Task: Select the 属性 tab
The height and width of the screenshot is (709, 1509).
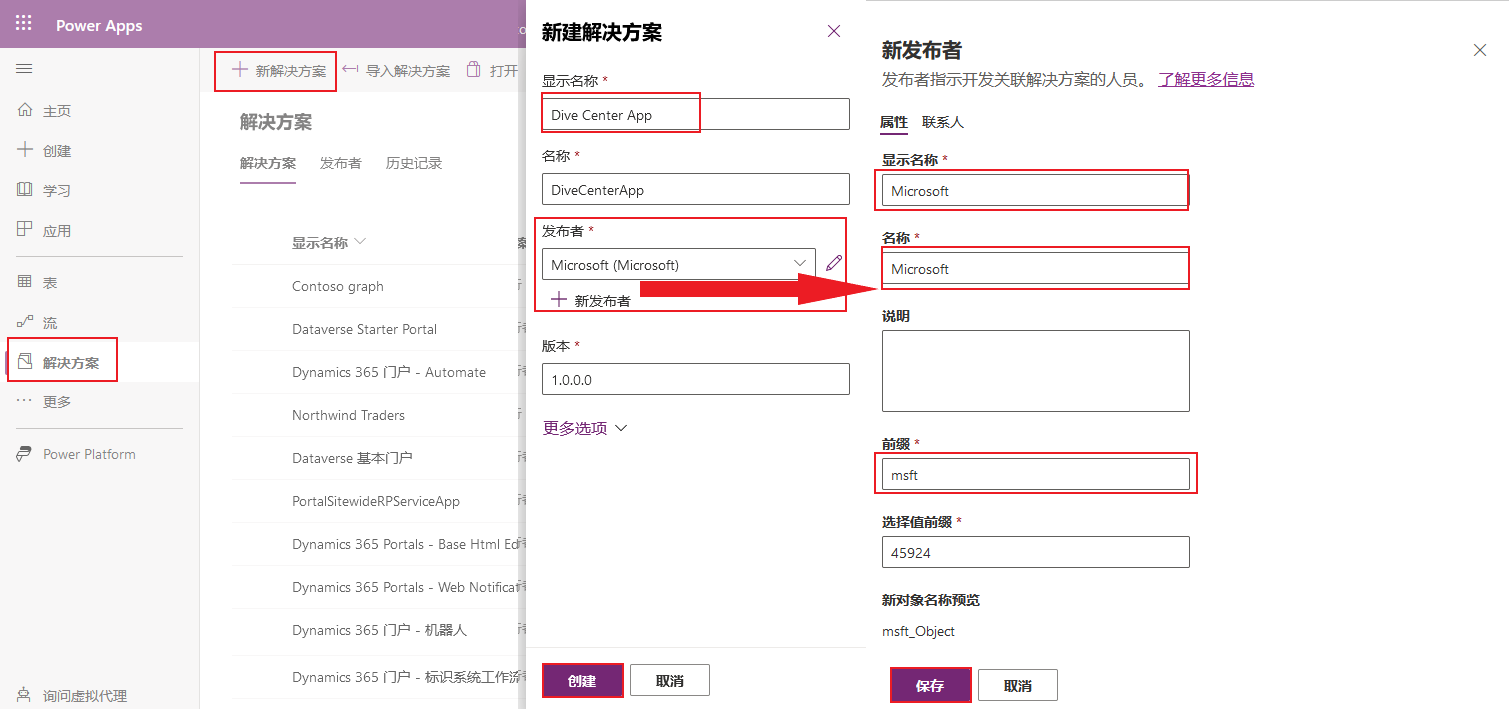Action: pyautogui.click(x=894, y=122)
